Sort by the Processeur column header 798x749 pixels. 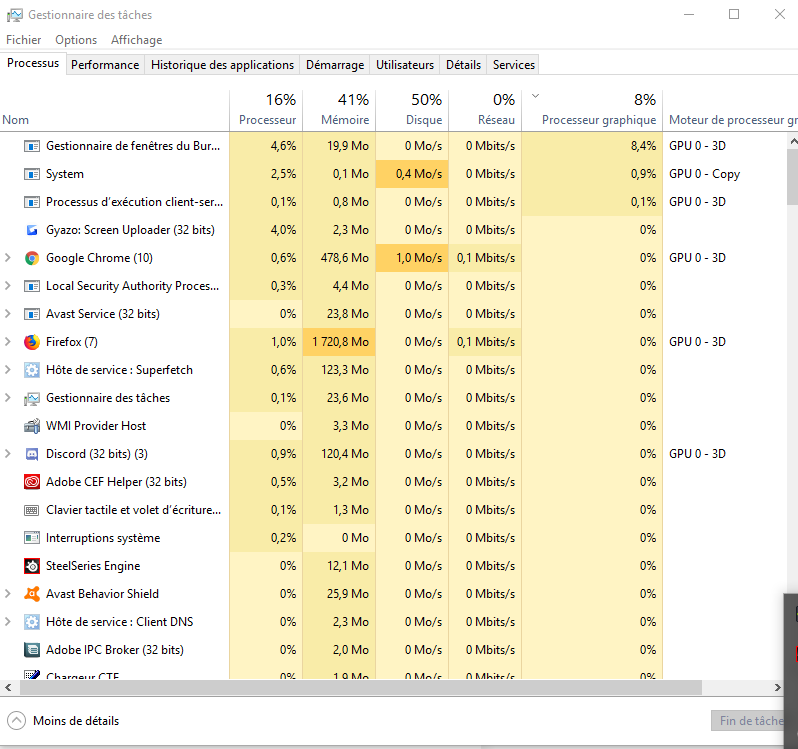pos(266,110)
